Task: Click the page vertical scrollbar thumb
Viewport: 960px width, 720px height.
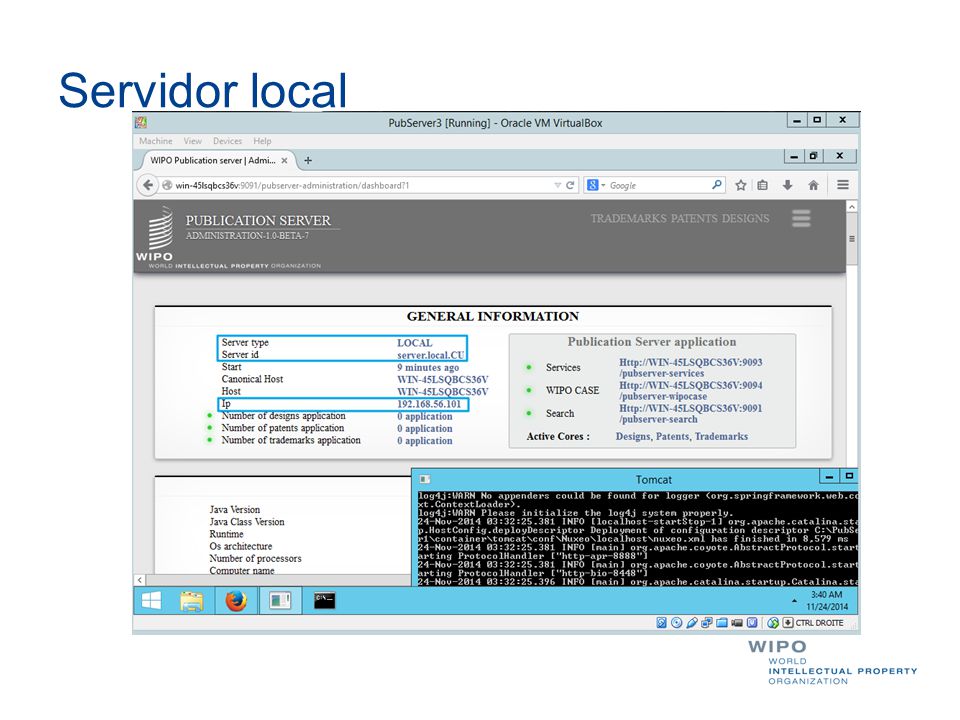Action: point(852,239)
